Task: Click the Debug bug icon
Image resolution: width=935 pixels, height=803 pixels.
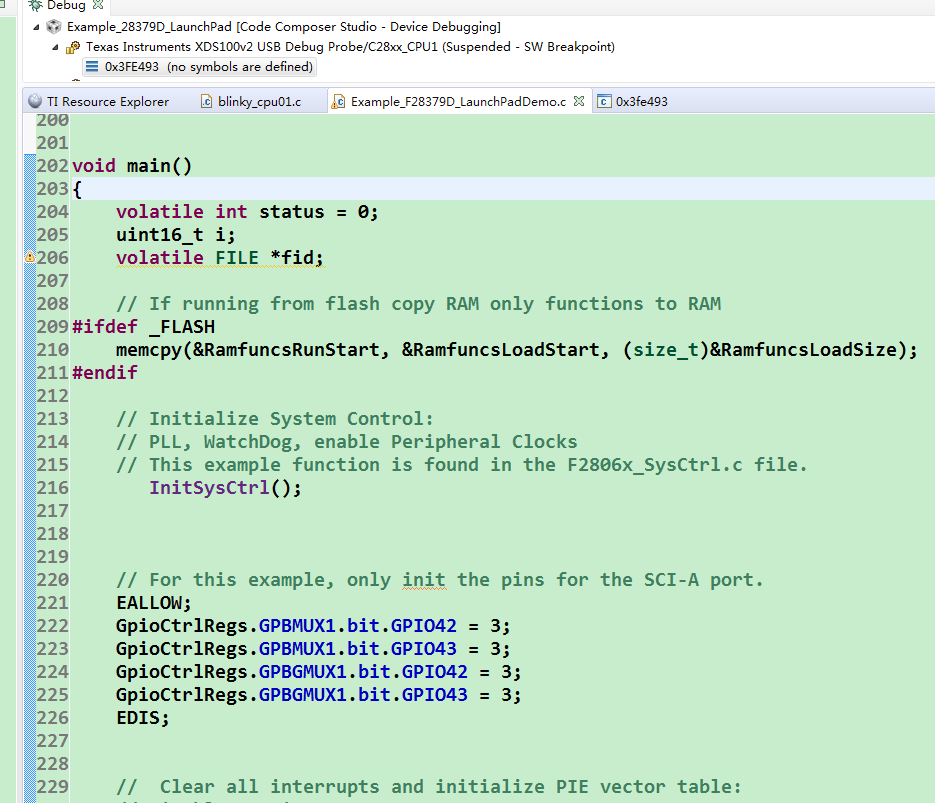Action: (35, 5)
